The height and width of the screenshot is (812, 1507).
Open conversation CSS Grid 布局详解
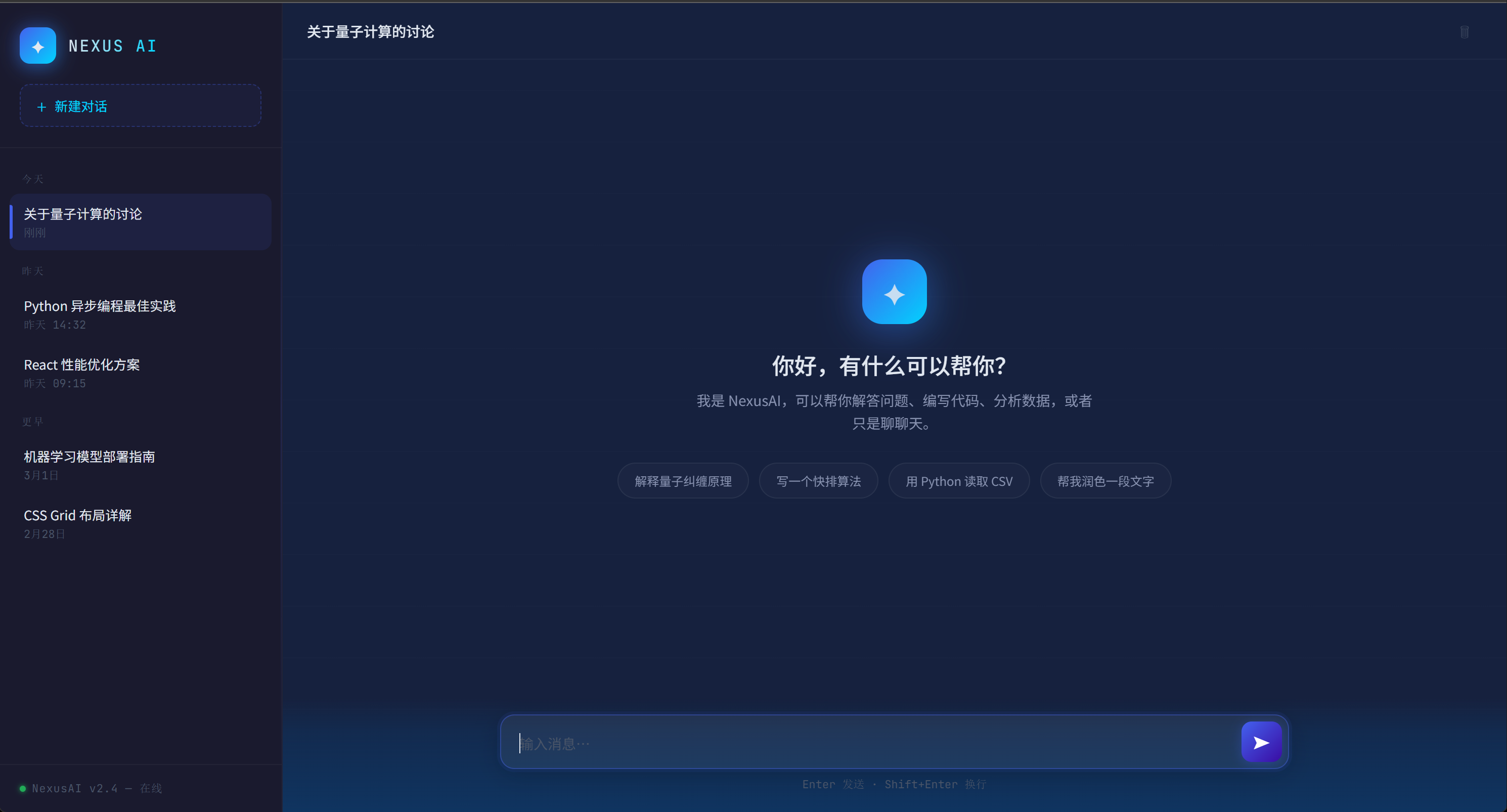coord(141,524)
